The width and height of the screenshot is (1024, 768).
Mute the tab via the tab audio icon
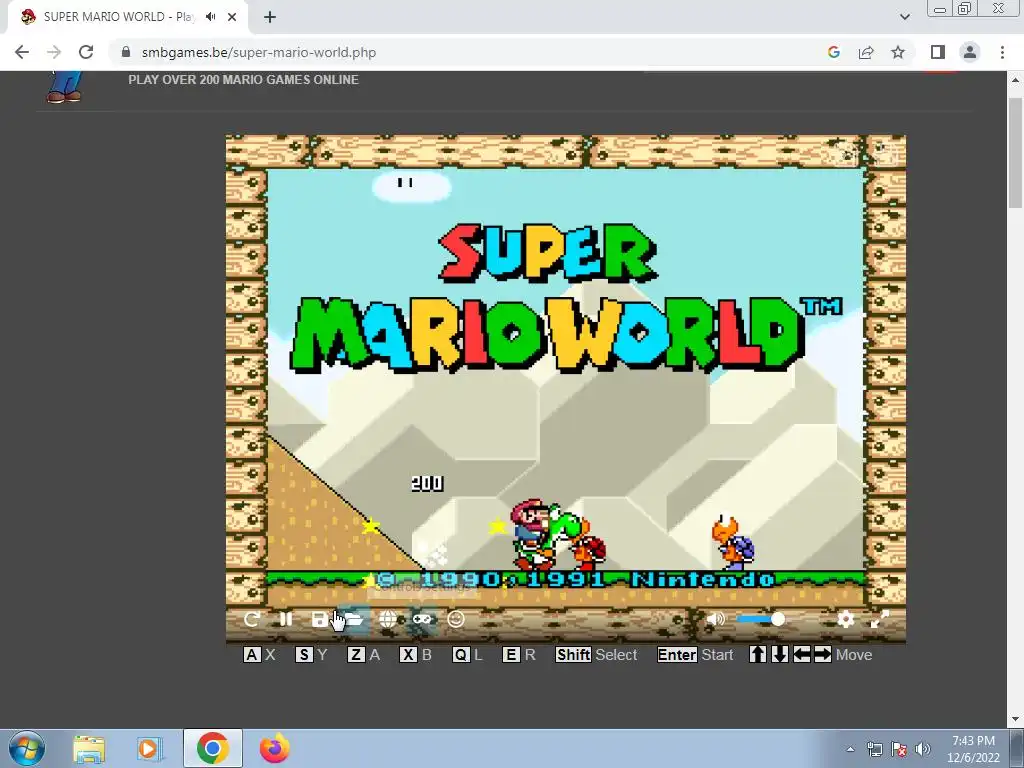tap(210, 17)
